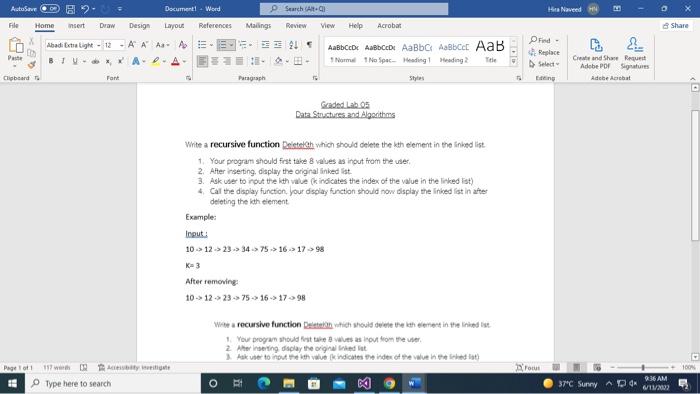Apply the Title style

pyautogui.click(x=490, y=53)
